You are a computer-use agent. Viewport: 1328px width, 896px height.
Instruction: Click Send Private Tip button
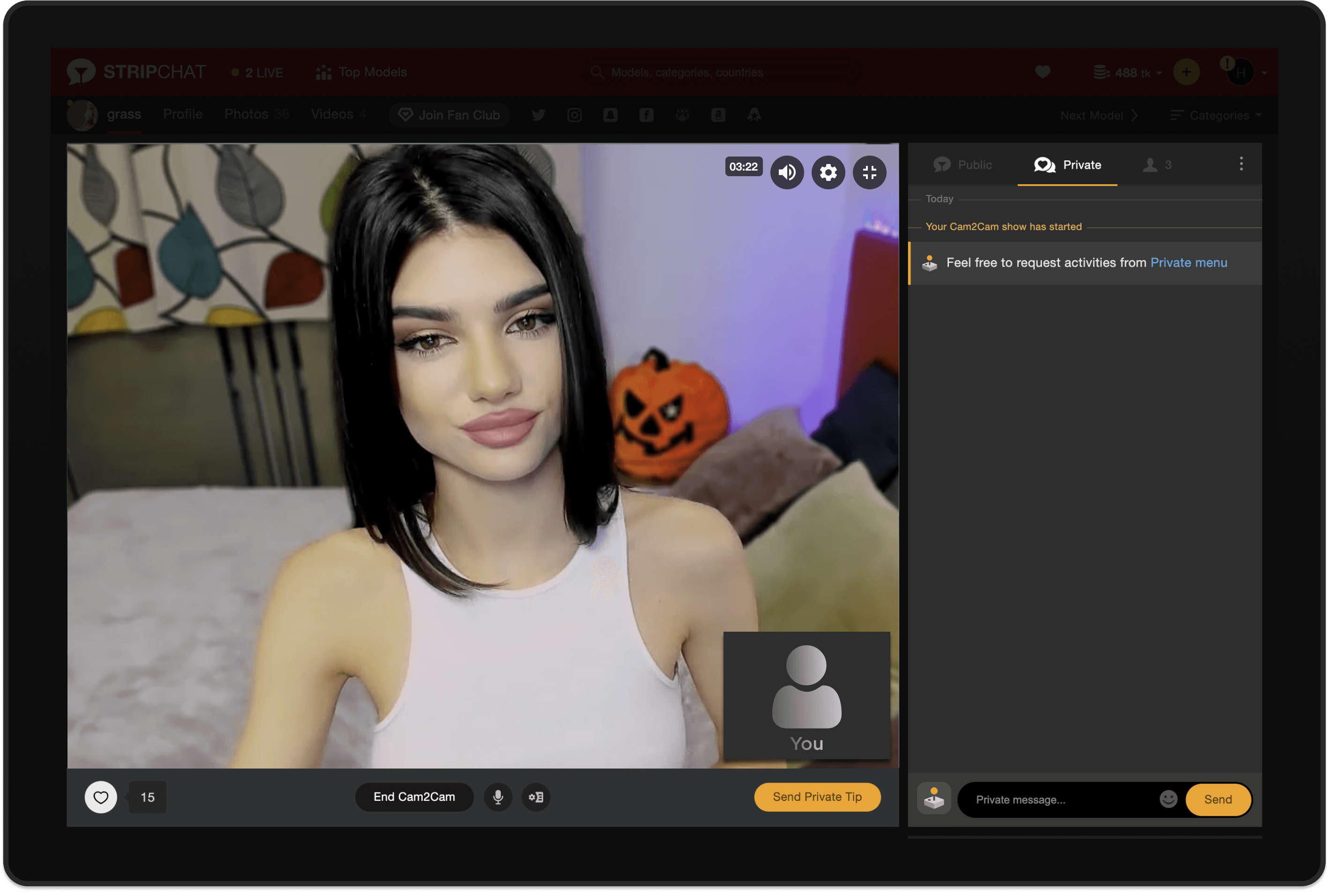817,797
